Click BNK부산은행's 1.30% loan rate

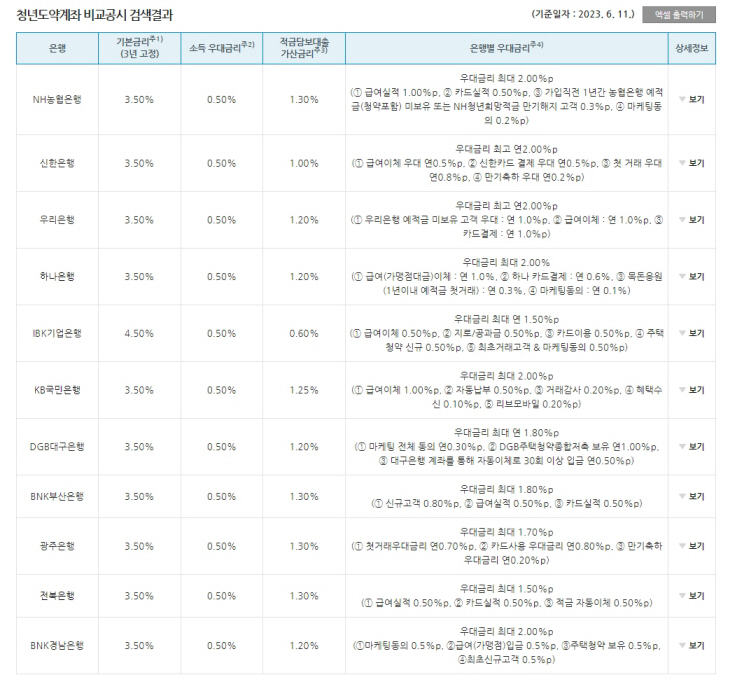[304, 496]
